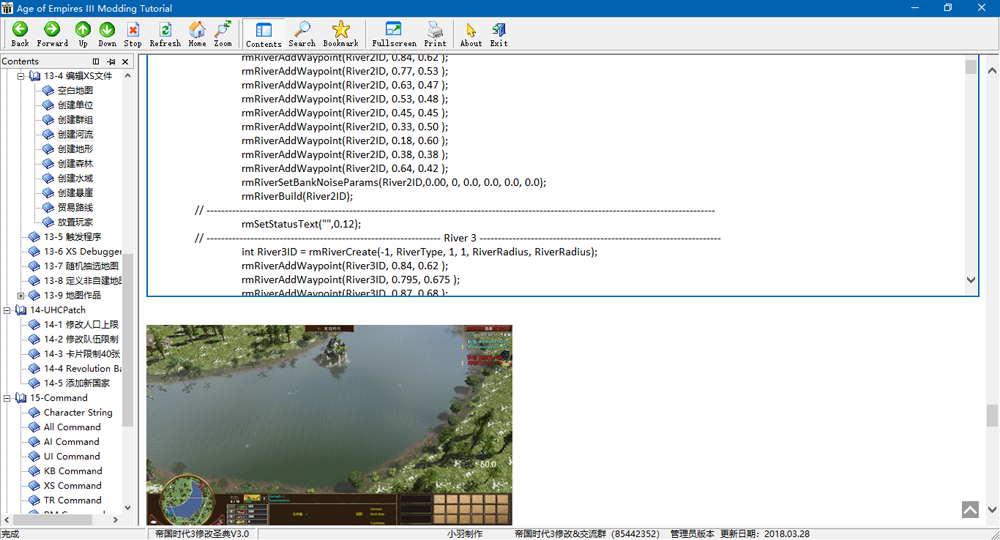Expand the 13-9 地图作品 node
The height and width of the screenshot is (540, 1000).
coord(20,295)
